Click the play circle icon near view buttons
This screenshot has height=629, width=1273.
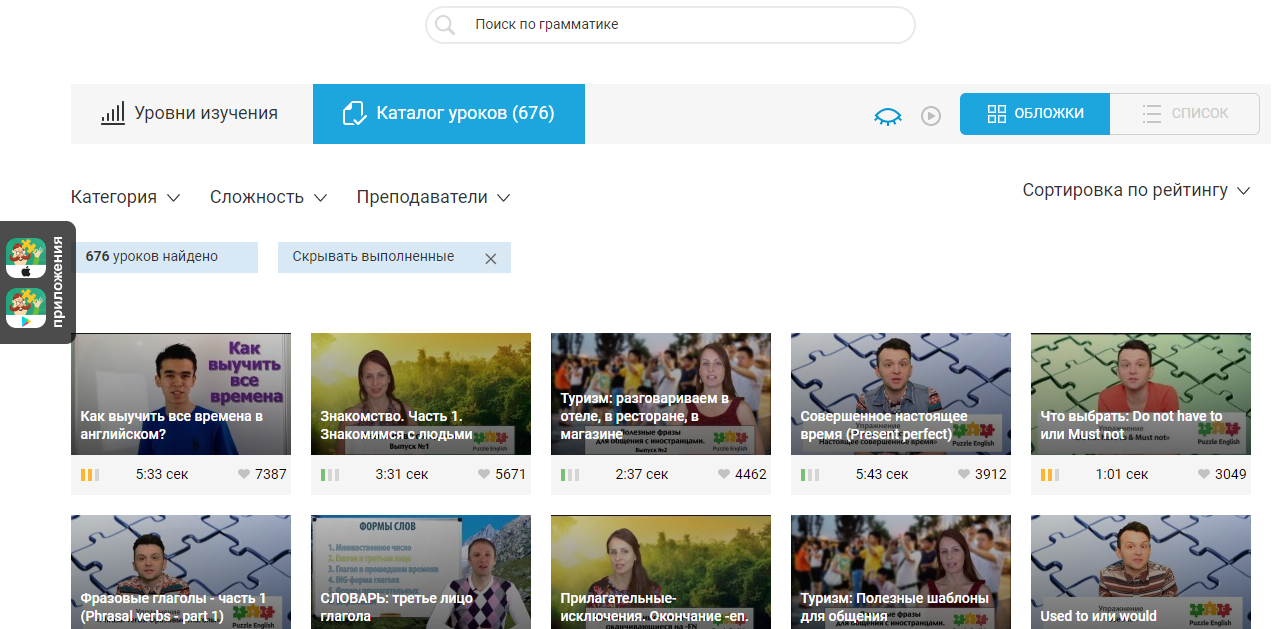(x=931, y=116)
